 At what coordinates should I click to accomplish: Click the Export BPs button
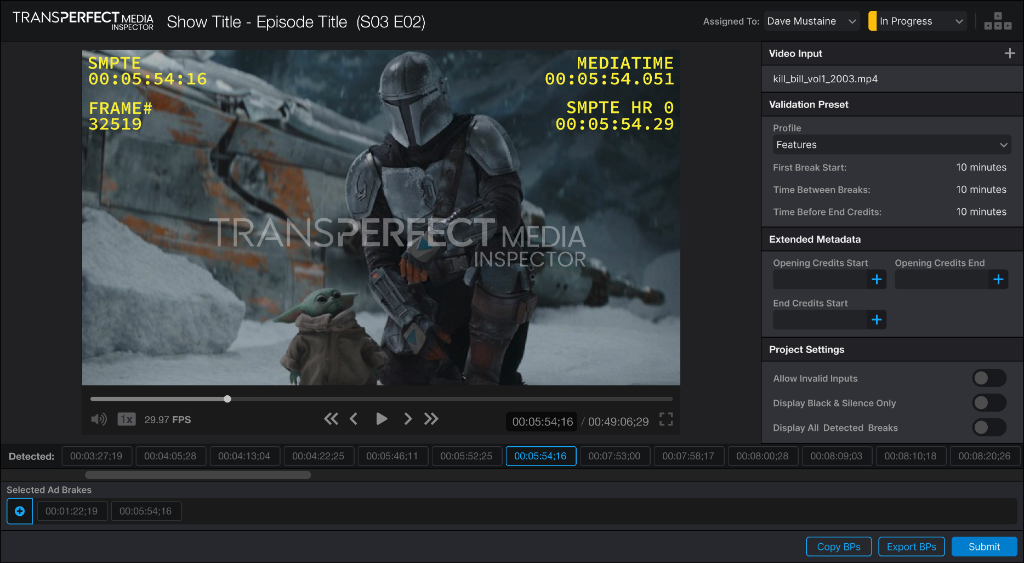(x=911, y=547)
